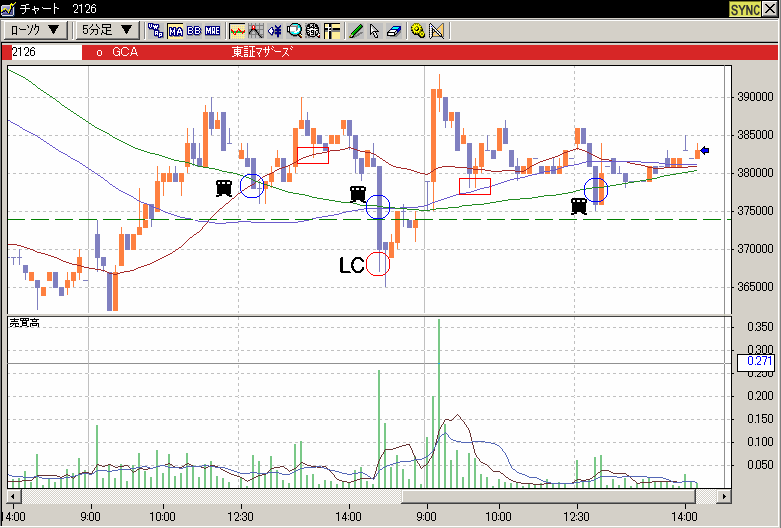The width and height of the screenshot is (781, 528).
Task: Click the yen price marker icon
Action: pos(274,31)
